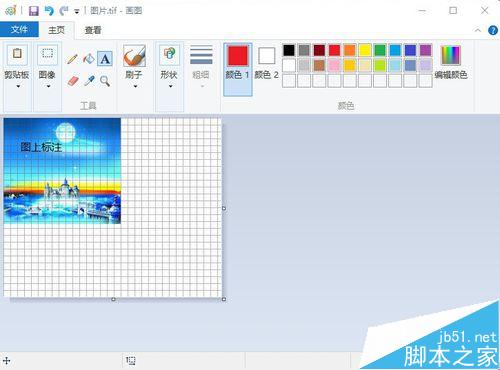Viewport: 500px width, 370px height.
Task: Select the Pencil tool
Action: [x=72, y=59]
